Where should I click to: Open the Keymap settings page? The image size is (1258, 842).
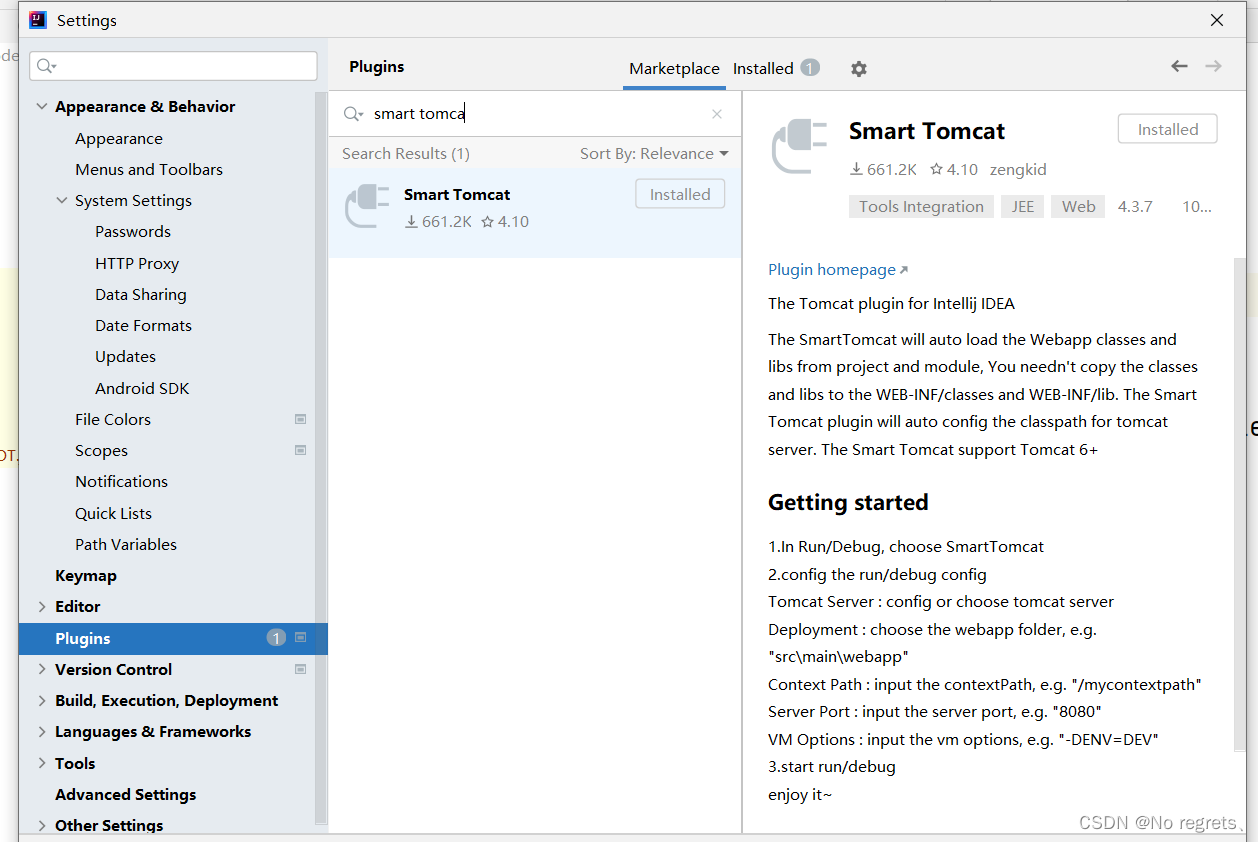(x=86, y=576)
